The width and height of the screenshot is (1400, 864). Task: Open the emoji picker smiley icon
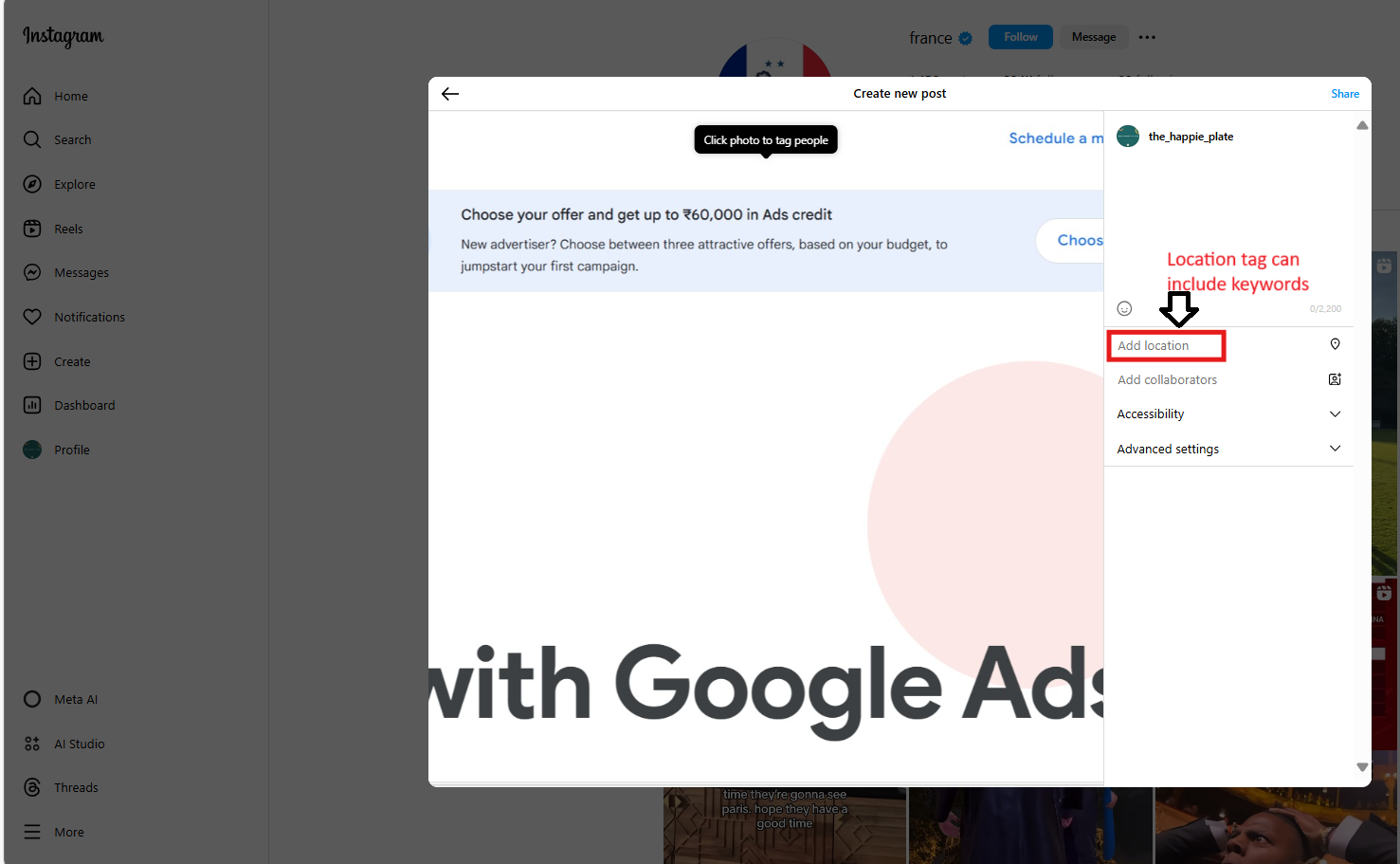point(1124,308)
